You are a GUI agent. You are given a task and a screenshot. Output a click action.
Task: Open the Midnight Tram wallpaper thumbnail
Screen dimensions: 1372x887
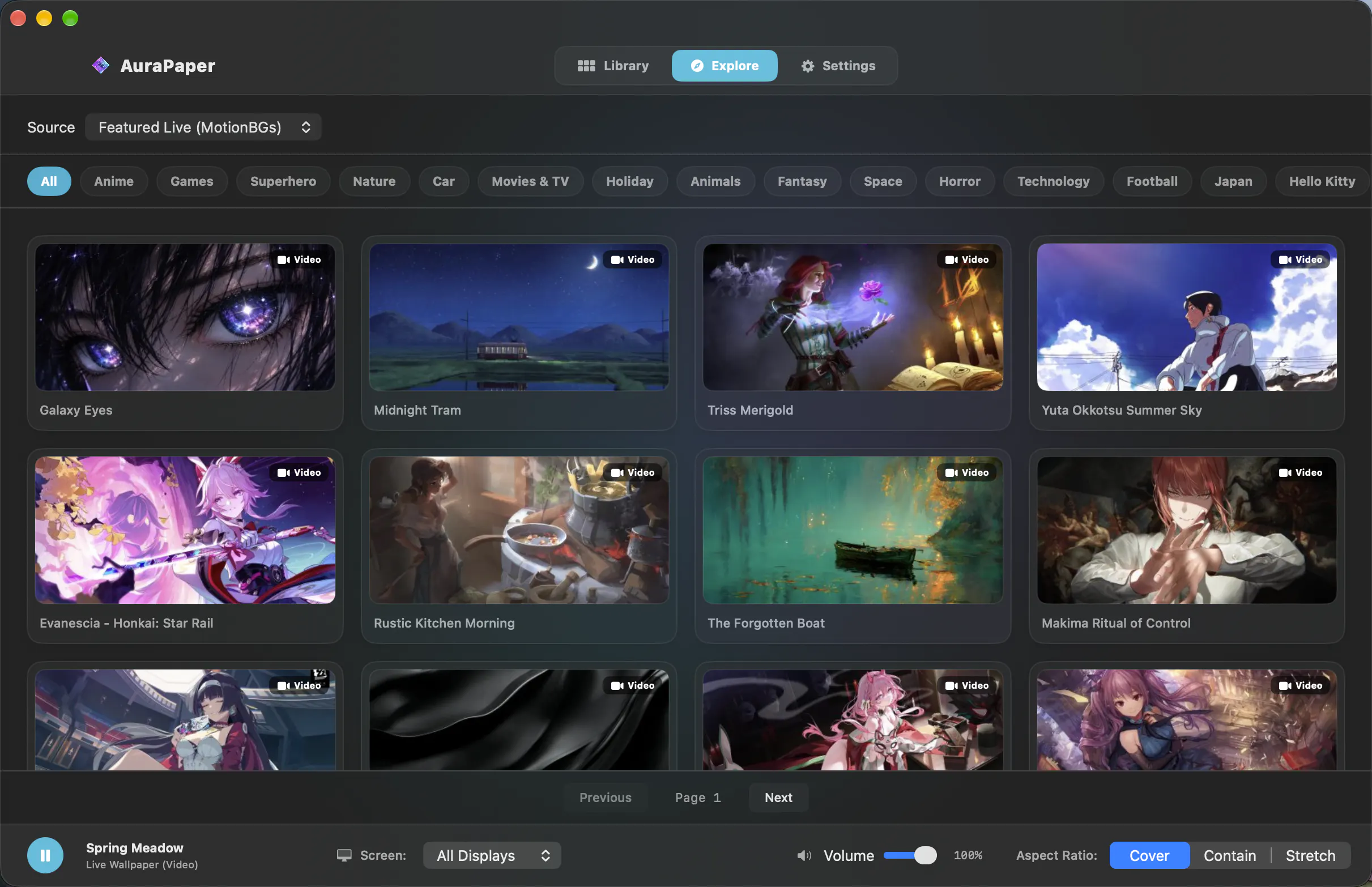click(519, 317)
